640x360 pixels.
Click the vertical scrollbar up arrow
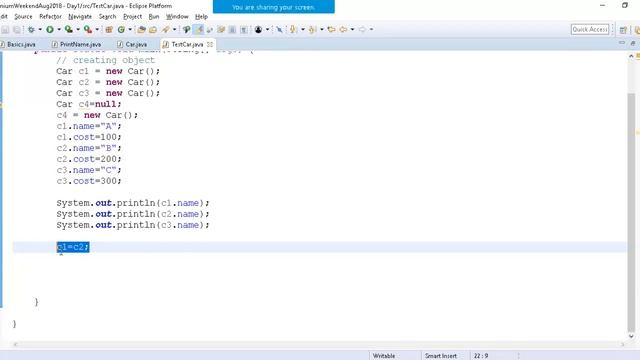coord(631,56)
